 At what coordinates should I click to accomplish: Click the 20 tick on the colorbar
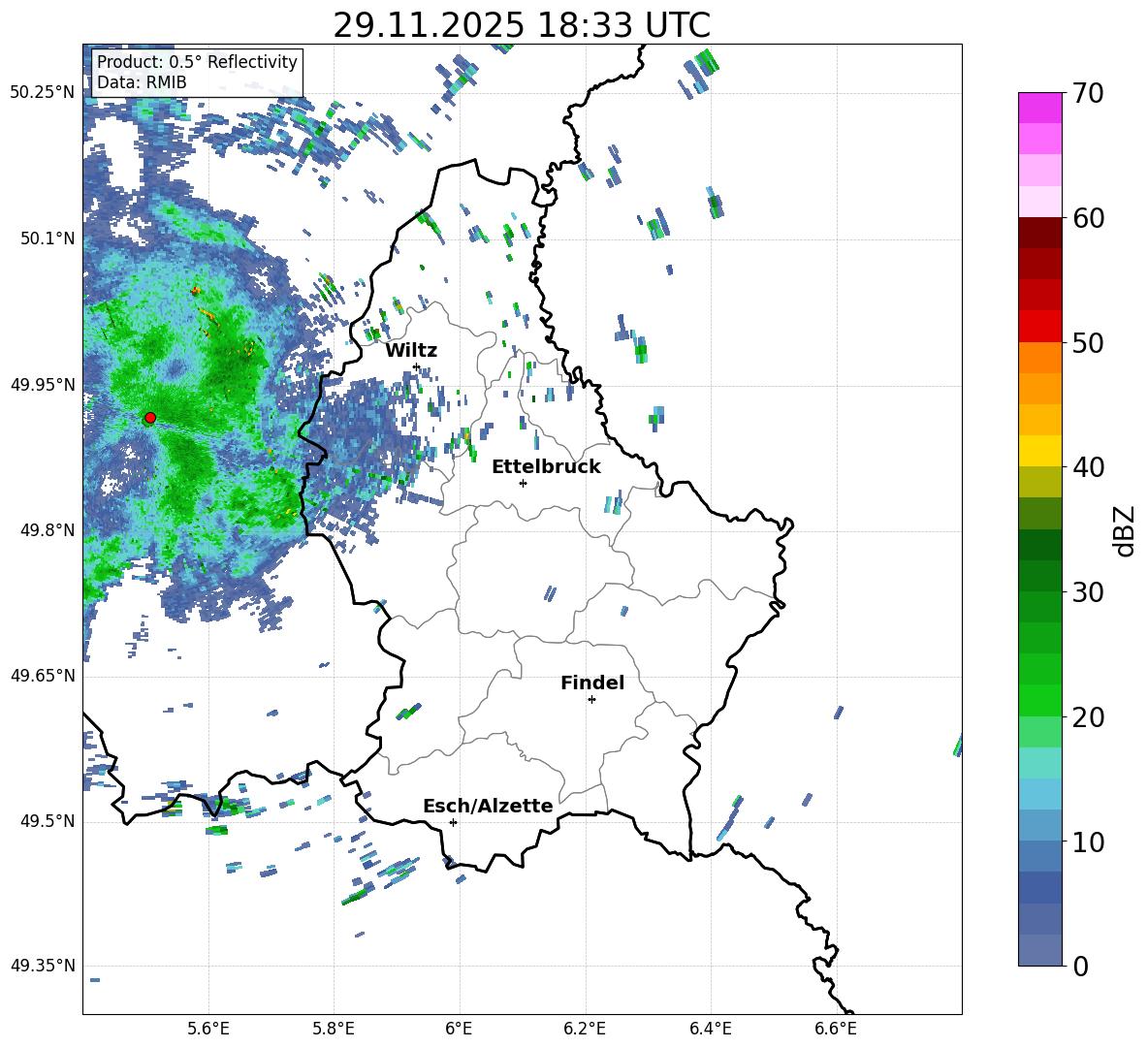coord(1088,716)
